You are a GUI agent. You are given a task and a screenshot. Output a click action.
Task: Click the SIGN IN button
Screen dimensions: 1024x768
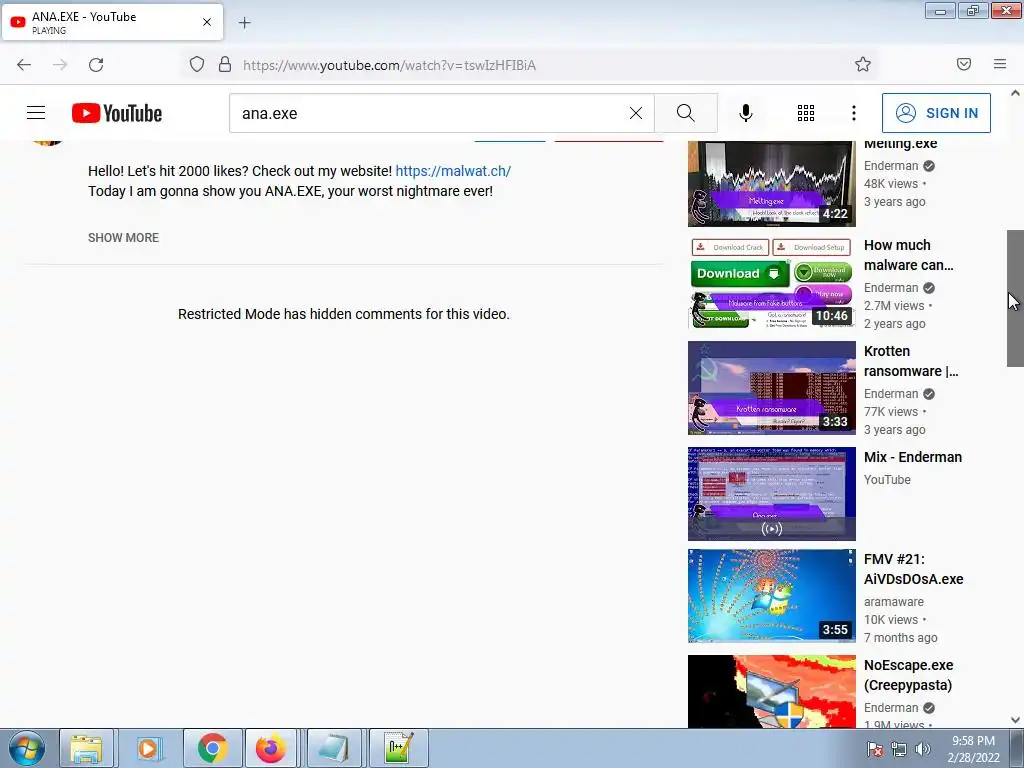click(936, 113)
